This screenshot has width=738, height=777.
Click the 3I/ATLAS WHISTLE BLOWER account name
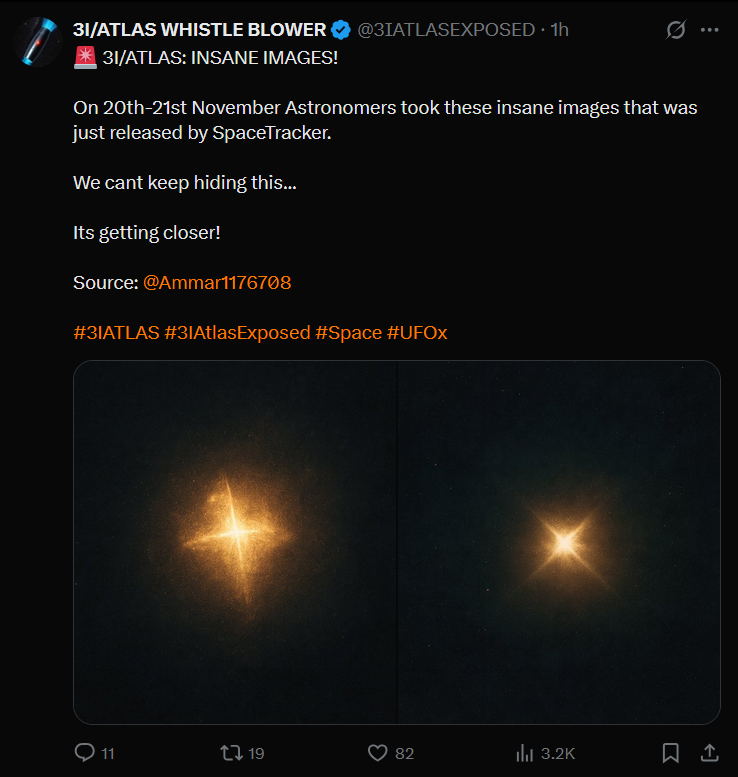coord(199,30)
